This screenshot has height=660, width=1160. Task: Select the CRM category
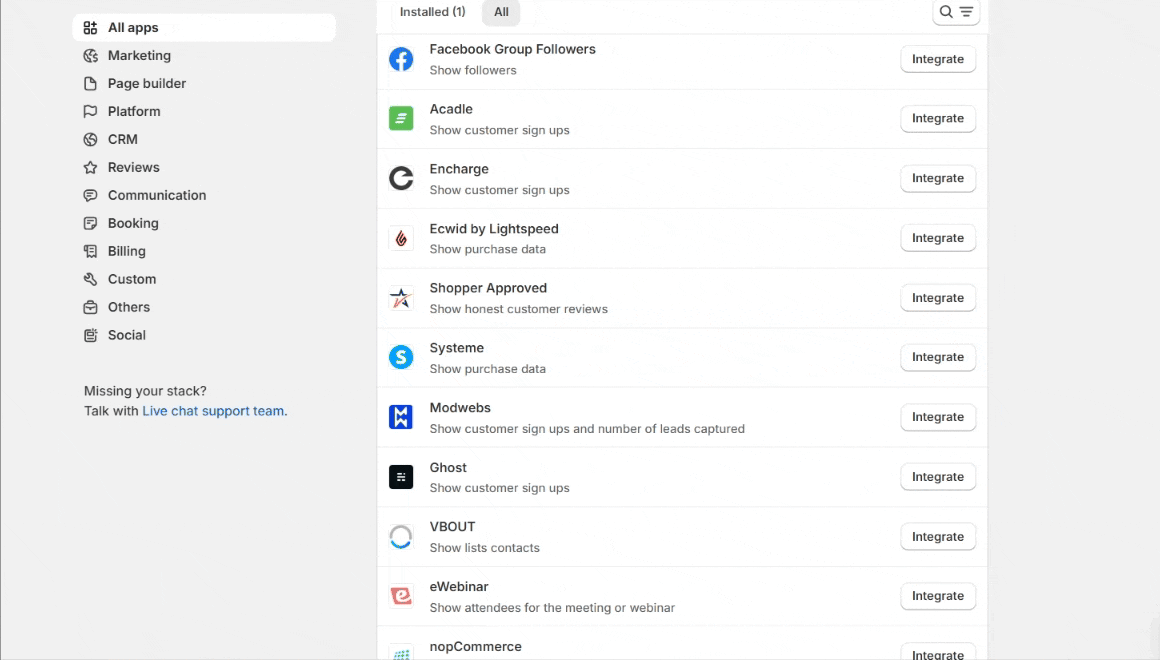coord(122,140)
